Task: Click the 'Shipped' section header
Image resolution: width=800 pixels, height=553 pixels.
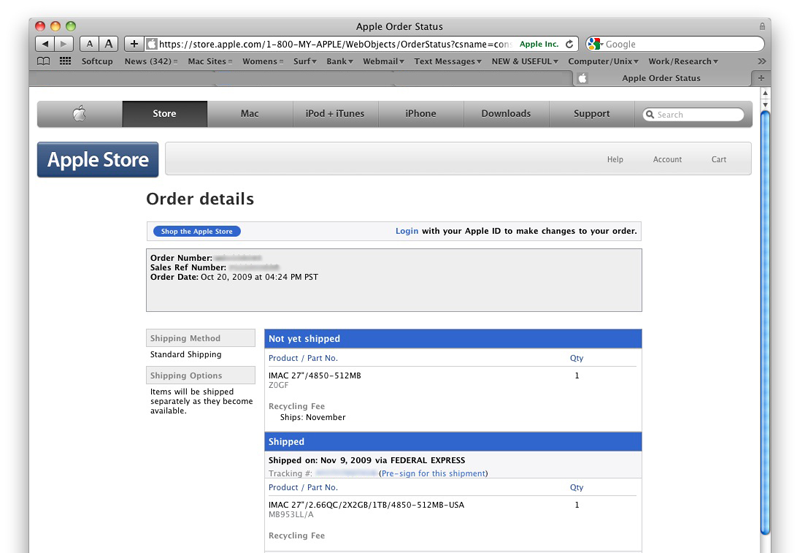Action: 453,442
